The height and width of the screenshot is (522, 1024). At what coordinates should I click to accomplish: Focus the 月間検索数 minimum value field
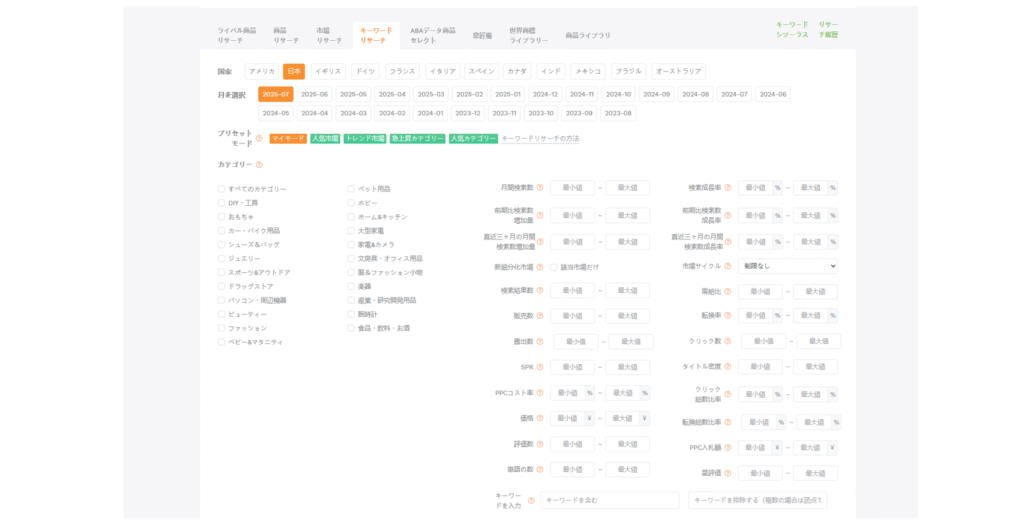click(572, 188)
